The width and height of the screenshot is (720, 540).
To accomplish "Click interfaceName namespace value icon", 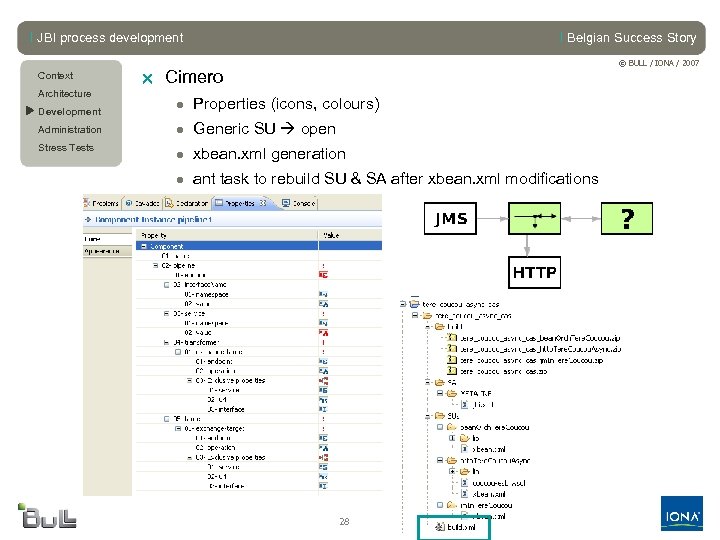I will coord(323,294).
